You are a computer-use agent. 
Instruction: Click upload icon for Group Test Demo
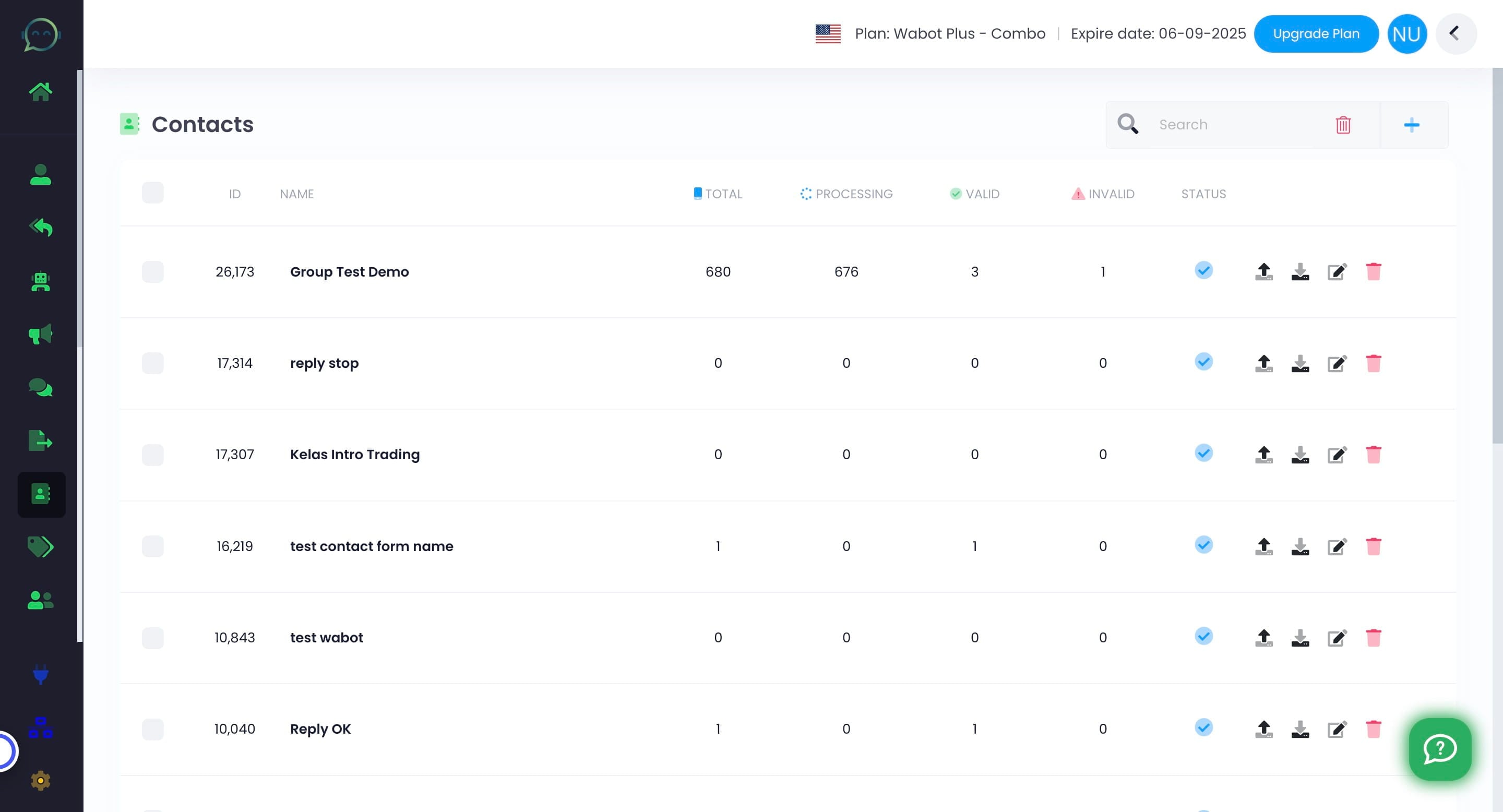1264,272
